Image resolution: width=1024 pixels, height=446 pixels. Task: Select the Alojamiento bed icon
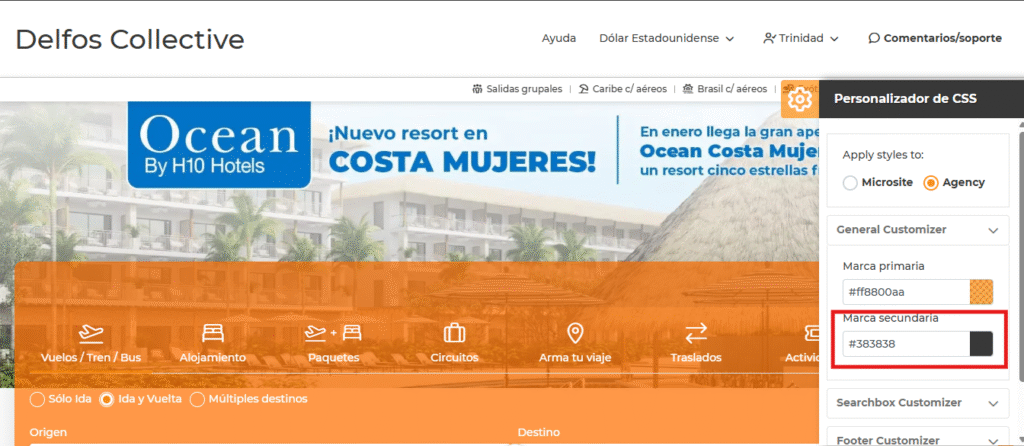coord(213,332)
